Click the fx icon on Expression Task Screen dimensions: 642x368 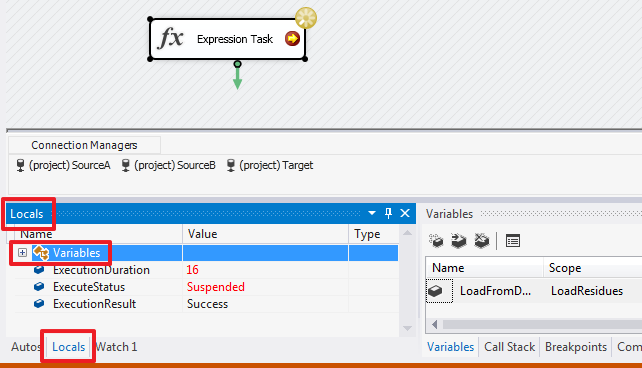pos(170,38)
